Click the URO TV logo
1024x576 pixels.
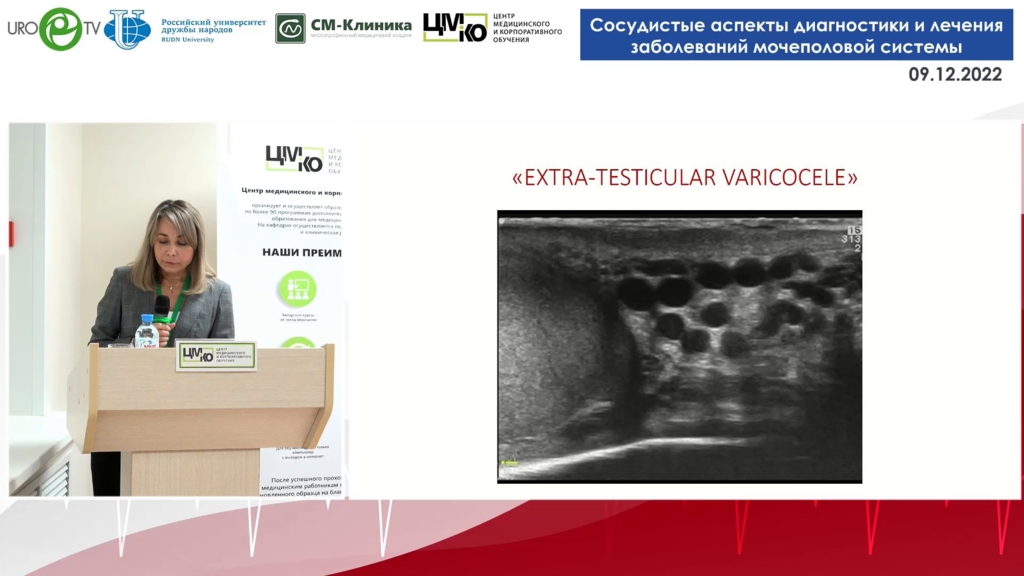click(x=55, y=28)
